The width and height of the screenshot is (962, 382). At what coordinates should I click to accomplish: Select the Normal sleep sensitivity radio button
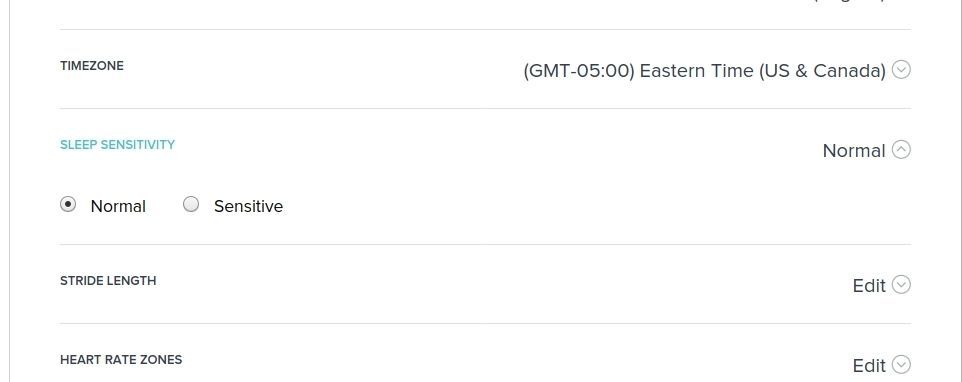tap(68, 204)
